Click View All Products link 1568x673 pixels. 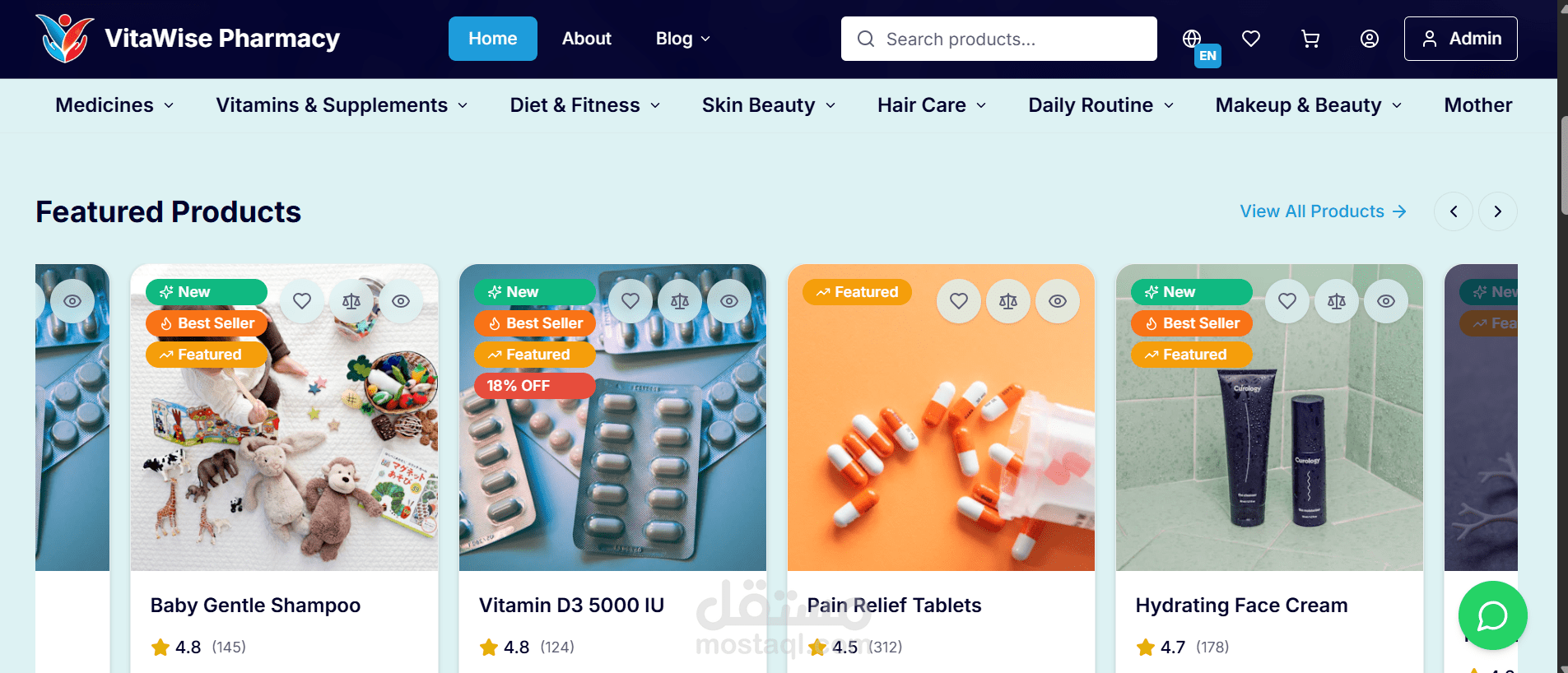tap(1324, 211)
